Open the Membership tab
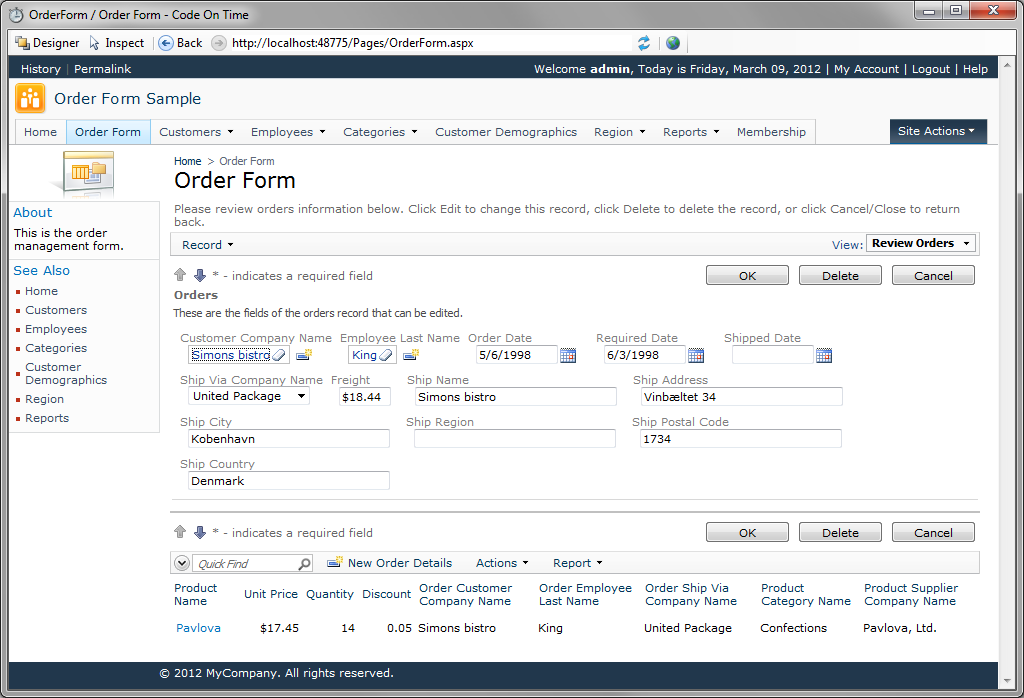This screenshot has width=1024, height=698. (x=771, y=132)
